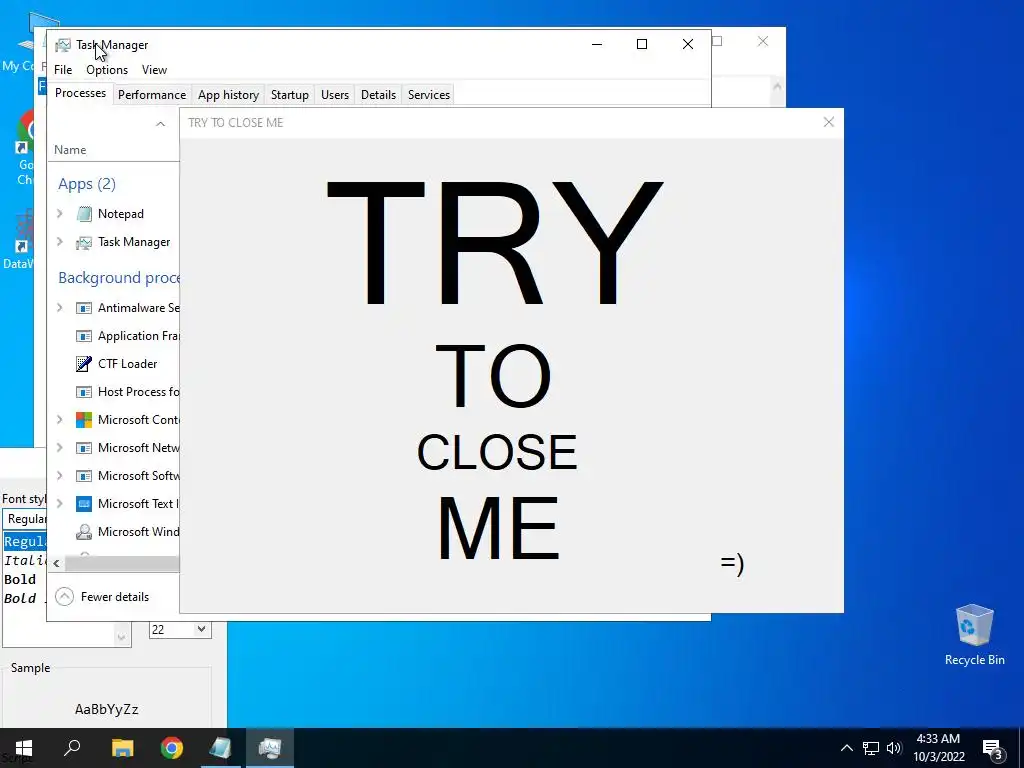Select highlighted Regular font style entry

[x=25, y=541]
